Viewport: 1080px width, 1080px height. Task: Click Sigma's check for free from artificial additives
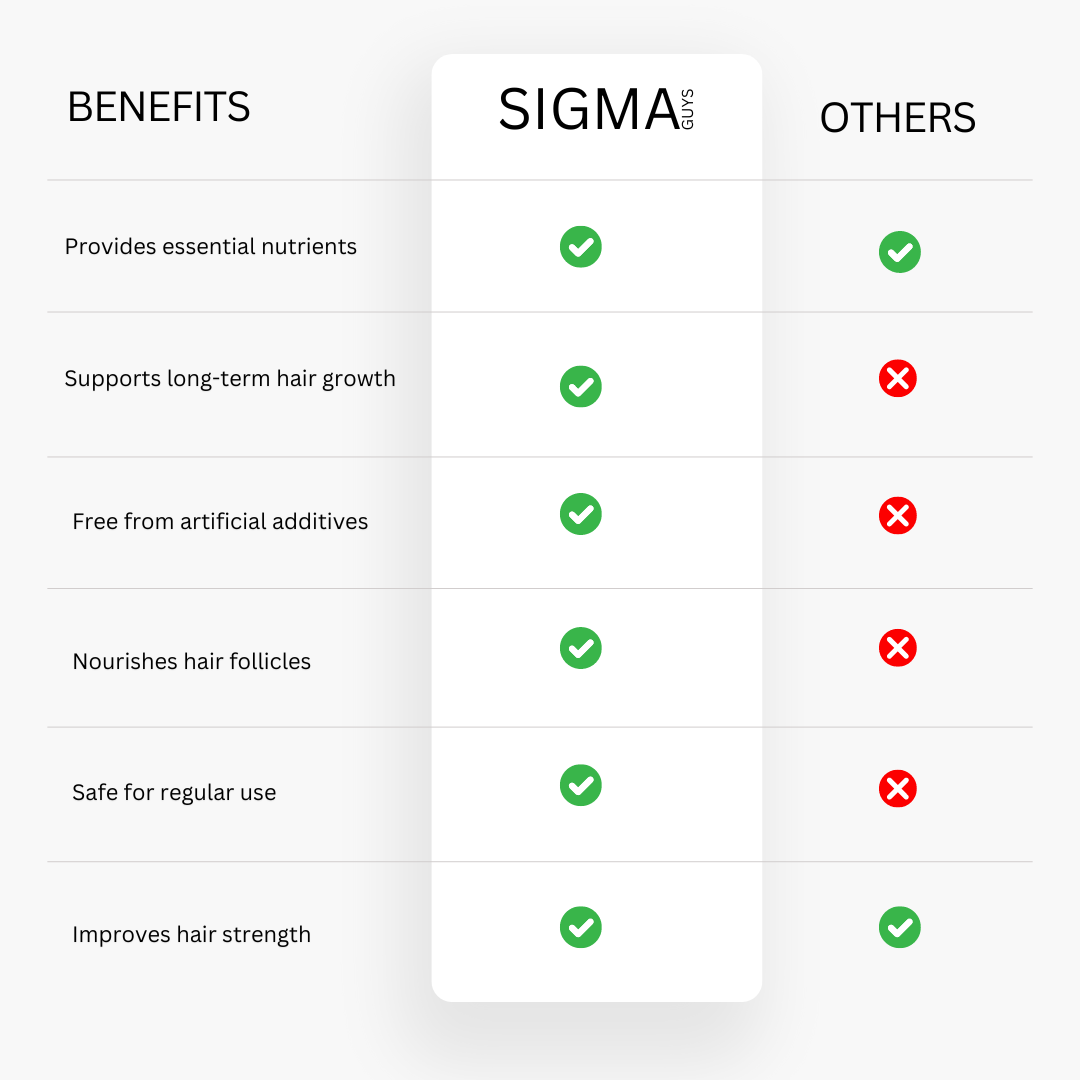(x=581, y=514)
